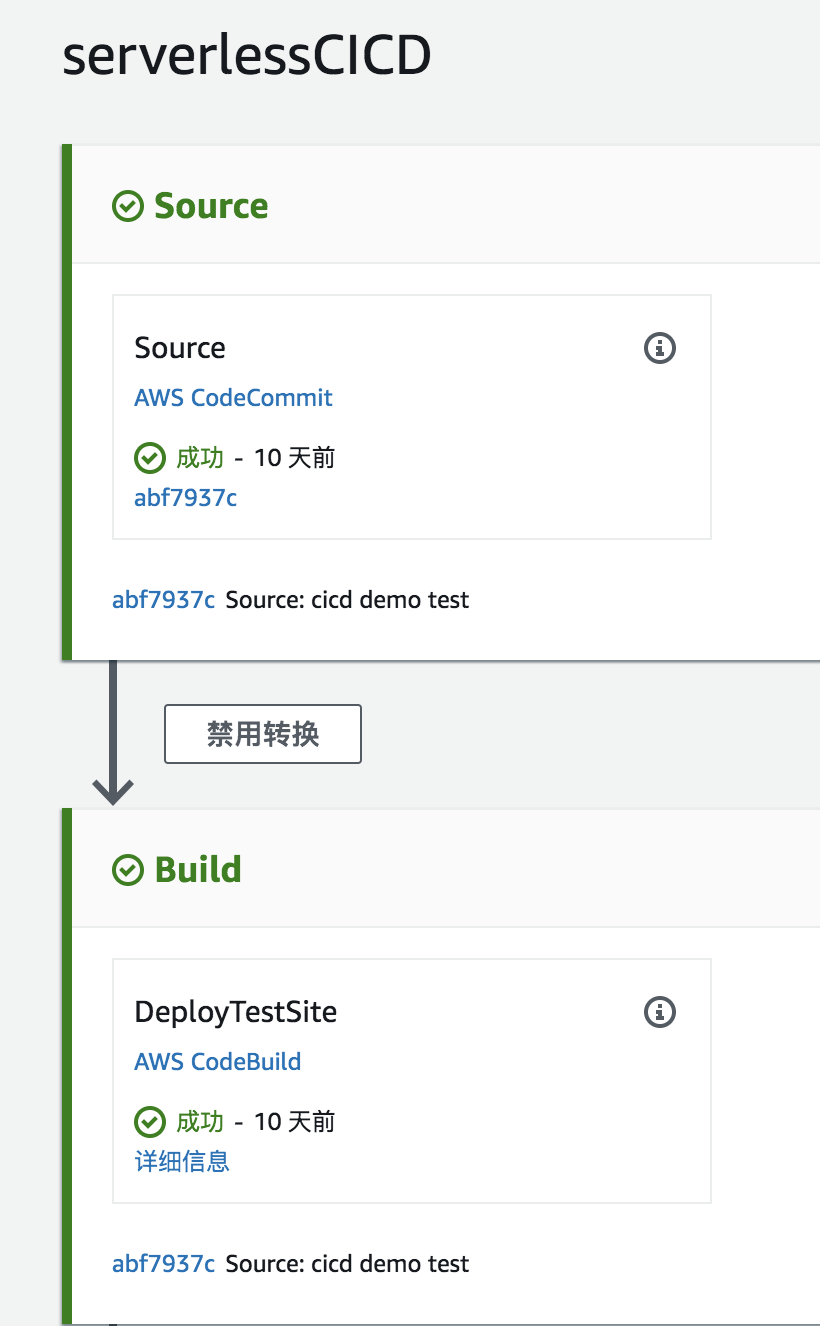Screen dimensions: 820x1326
Task: Click the Source stage heading text
Action: 211,207
